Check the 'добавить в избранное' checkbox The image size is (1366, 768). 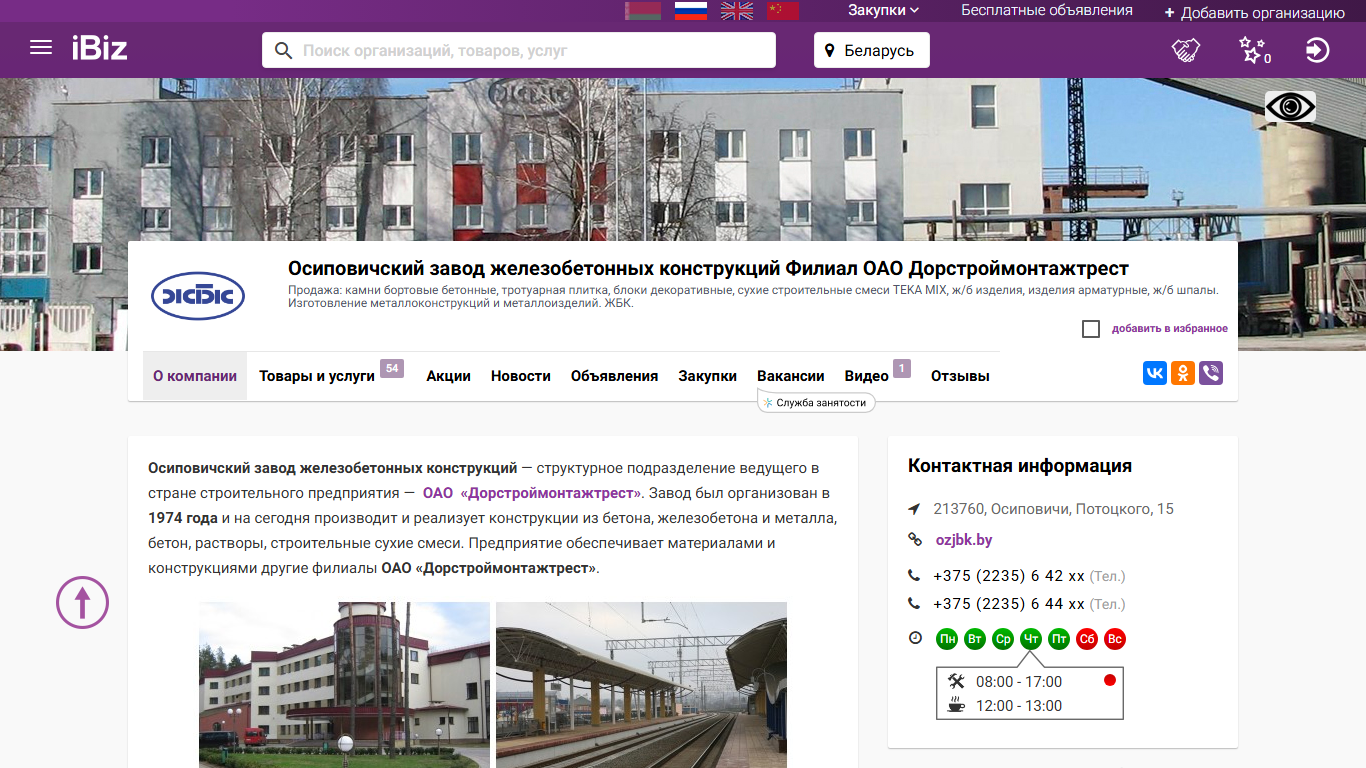click(x=1091, y=329)
